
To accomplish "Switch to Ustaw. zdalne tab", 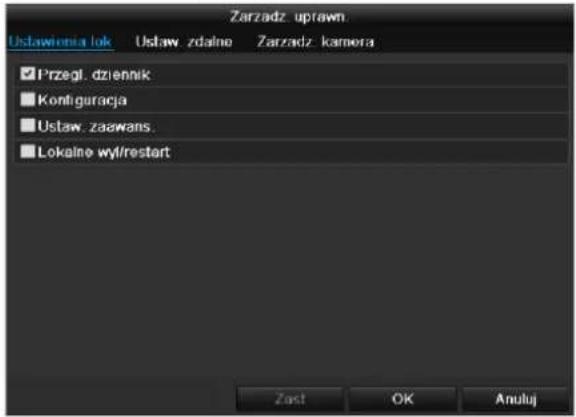I will [184, 42].
